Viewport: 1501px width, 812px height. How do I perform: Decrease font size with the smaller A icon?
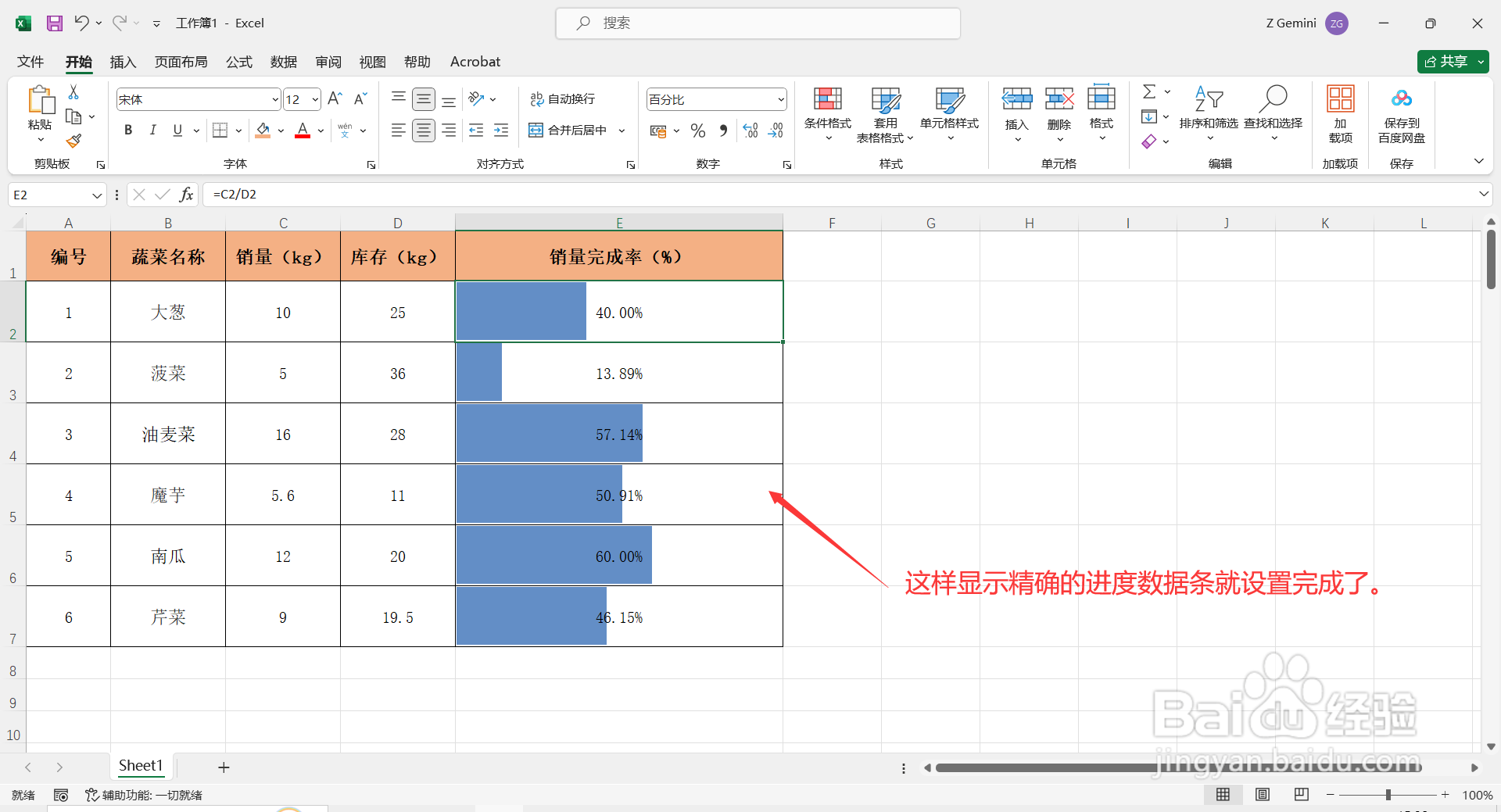[360, 98]
